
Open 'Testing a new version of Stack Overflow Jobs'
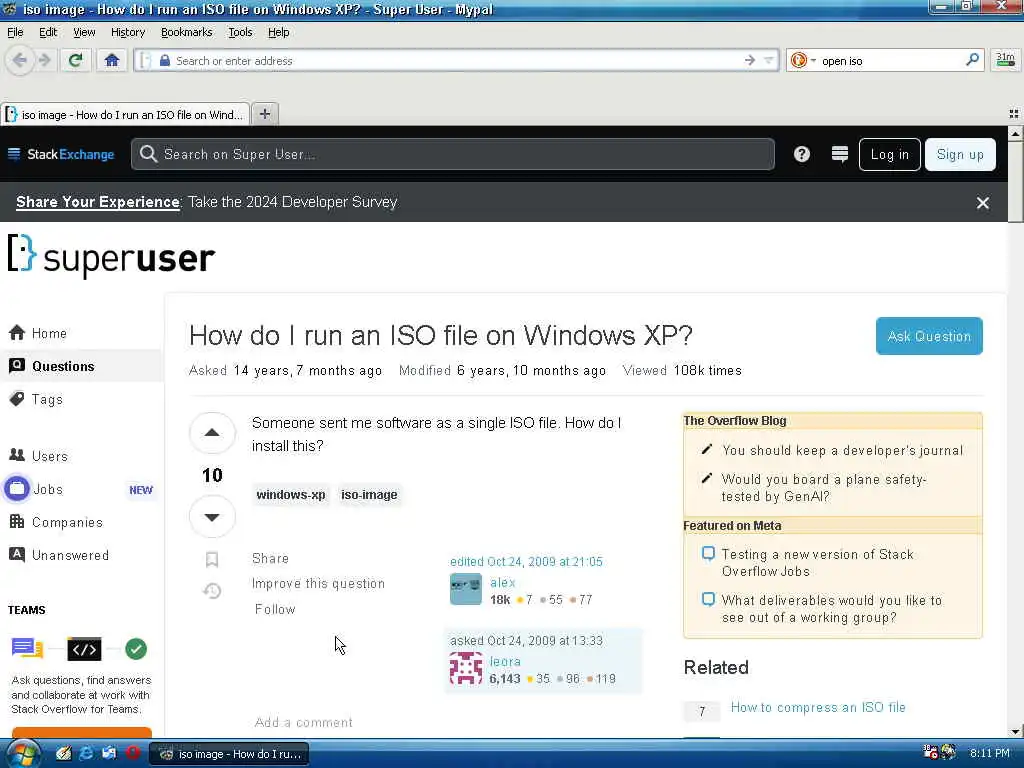(x=818, y=562)
